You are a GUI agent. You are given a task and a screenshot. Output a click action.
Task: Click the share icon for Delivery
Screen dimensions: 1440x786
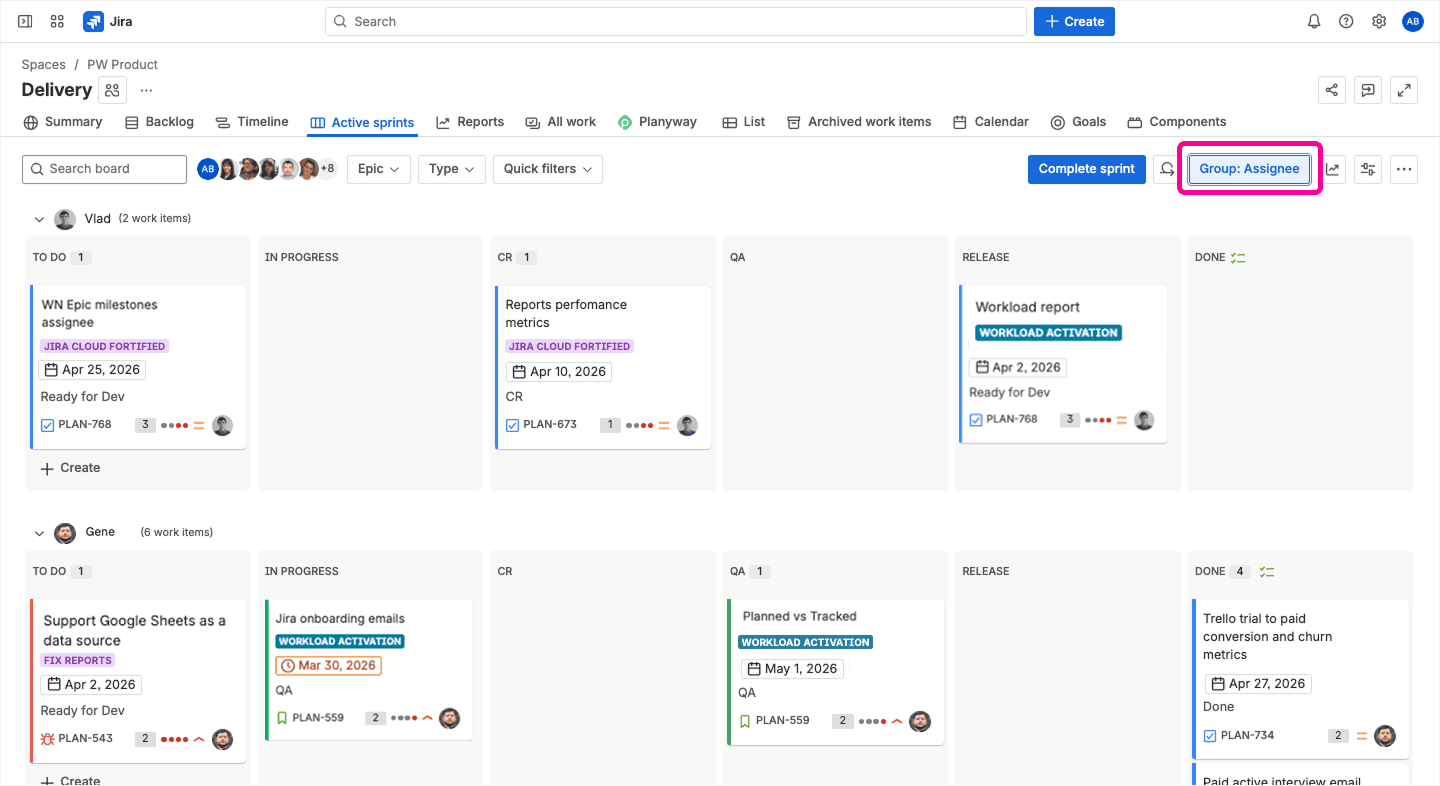[x=1332, y=90]
